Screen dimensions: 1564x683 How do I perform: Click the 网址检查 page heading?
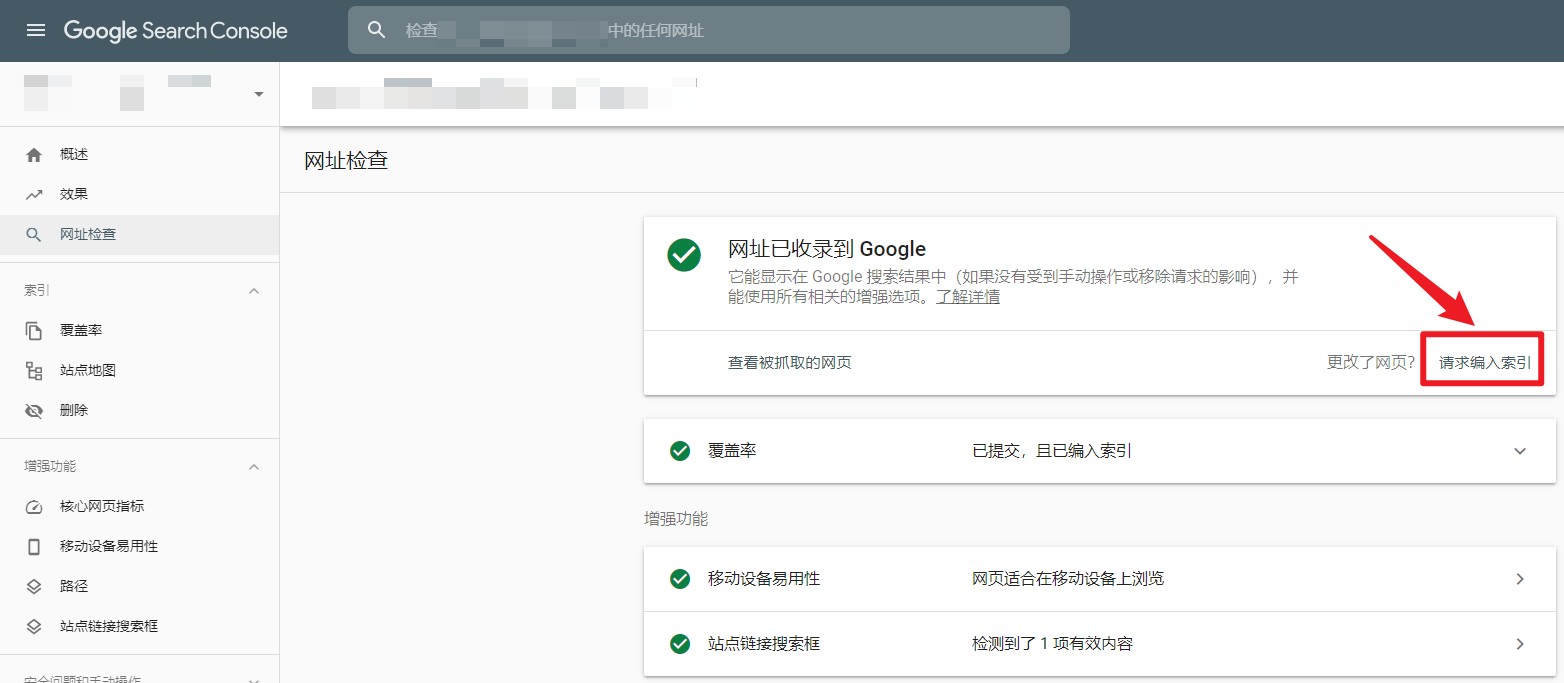346,160
